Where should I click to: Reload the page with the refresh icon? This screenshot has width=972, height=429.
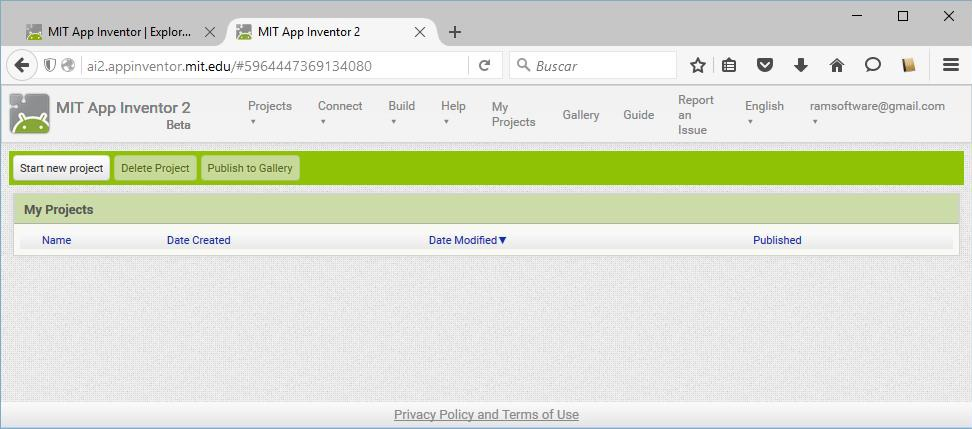coord(485,65)
